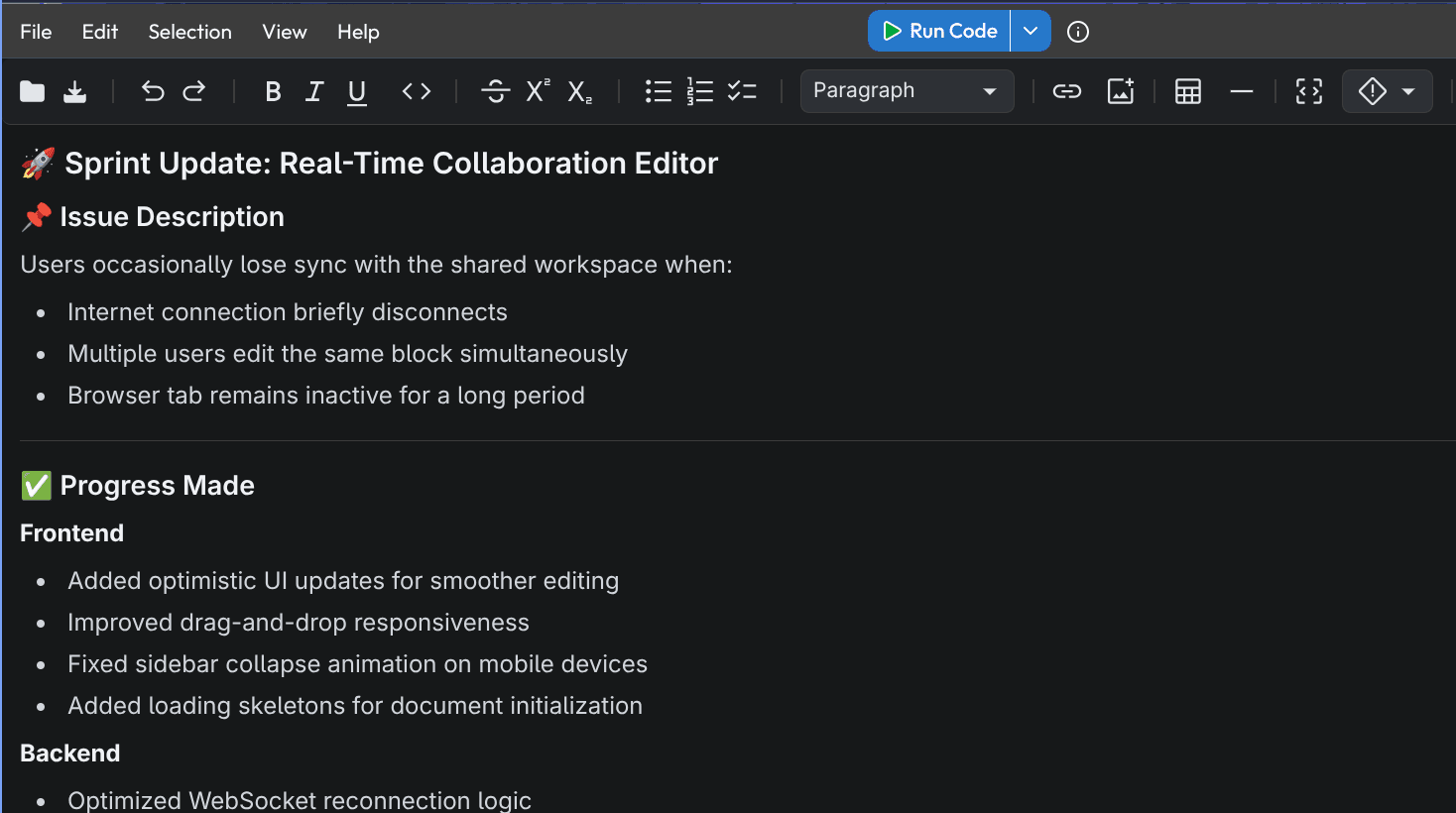Viewport: 1456px width, 813px height.
Task: Toggle strikethrough formatting
Action: (x=495, y=92)
